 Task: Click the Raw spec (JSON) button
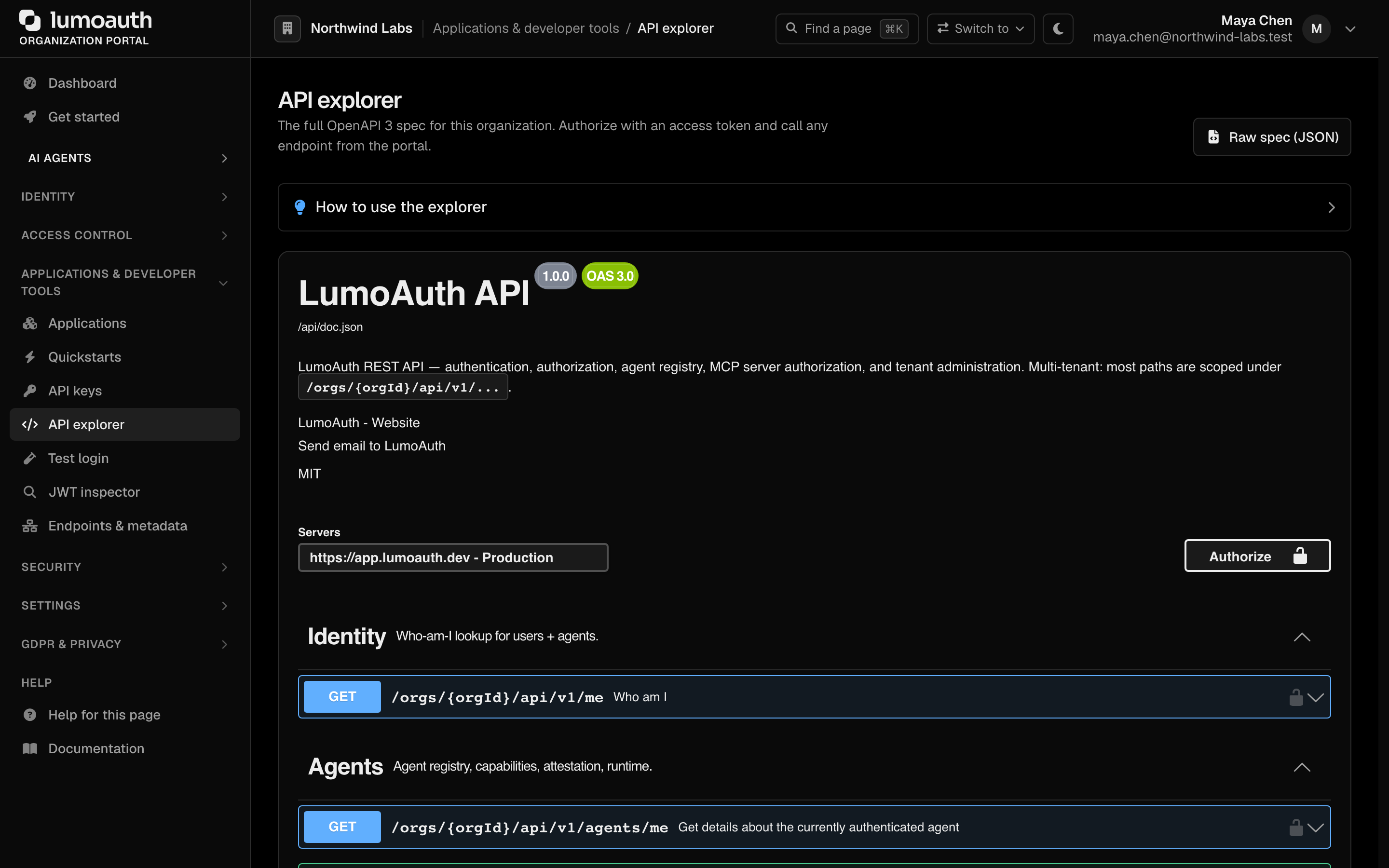[x=1272, y=137]
